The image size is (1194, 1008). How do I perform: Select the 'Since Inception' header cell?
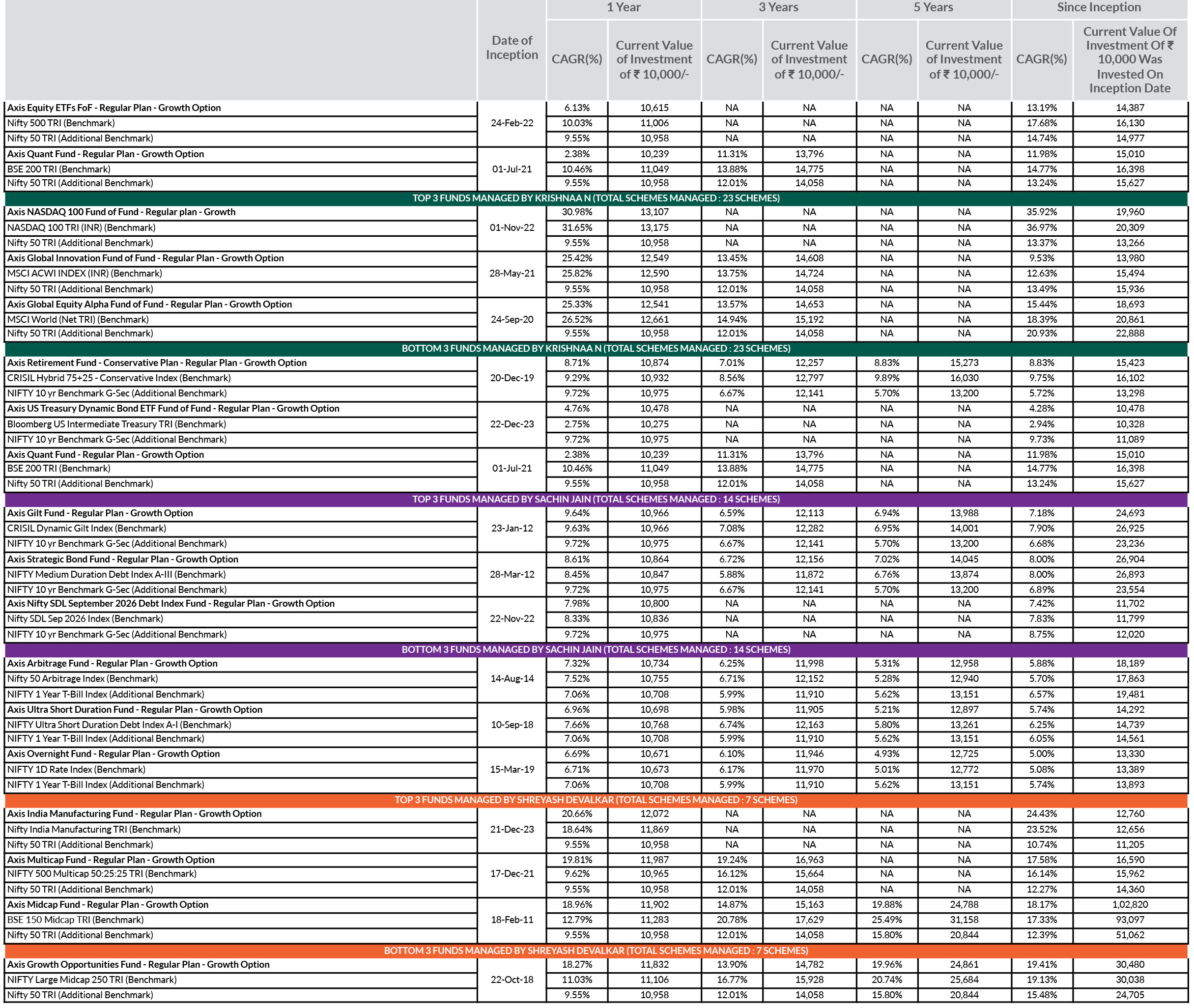1099,7
